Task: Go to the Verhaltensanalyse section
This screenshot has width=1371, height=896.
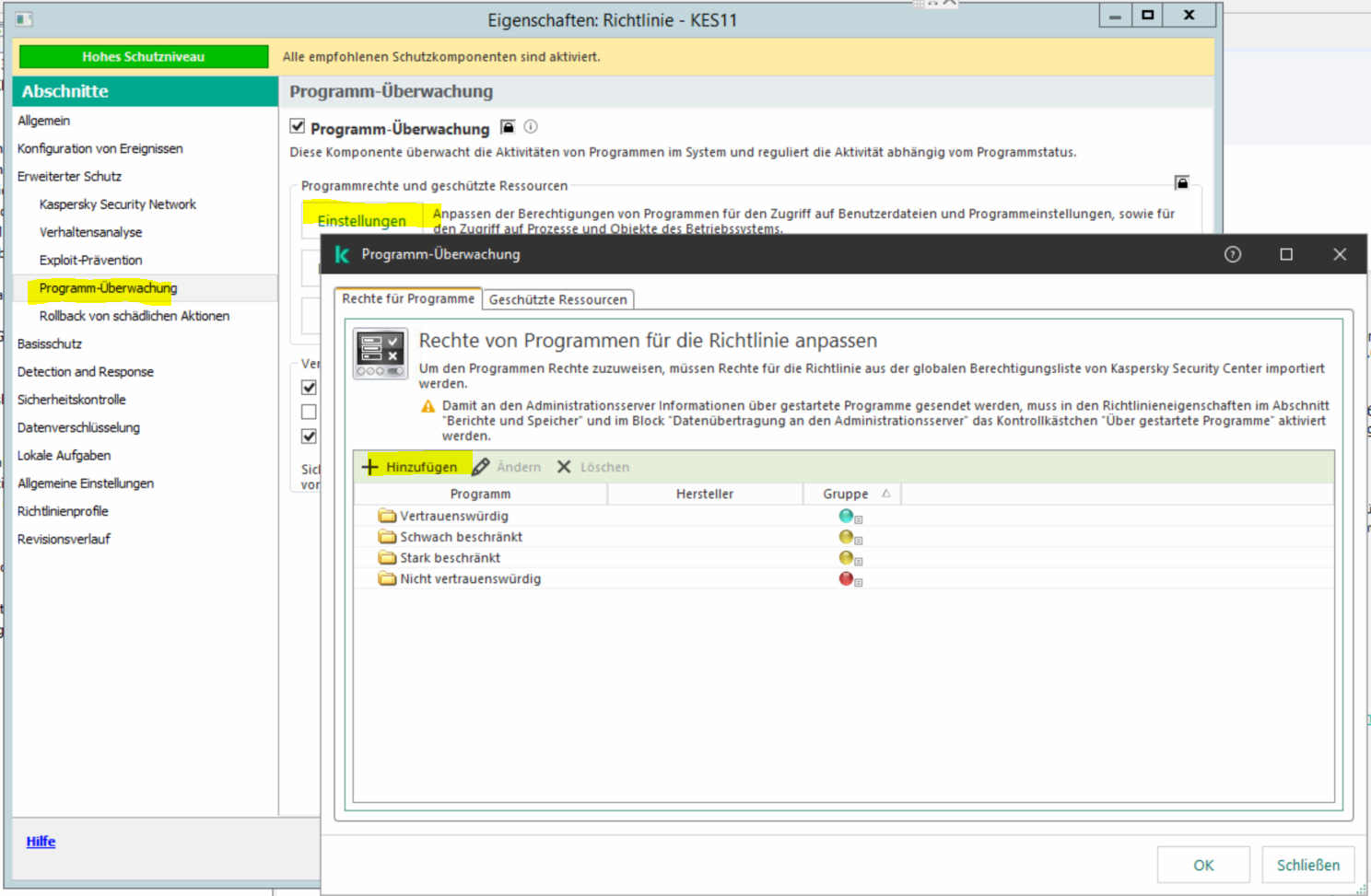Action: (90, 232)
